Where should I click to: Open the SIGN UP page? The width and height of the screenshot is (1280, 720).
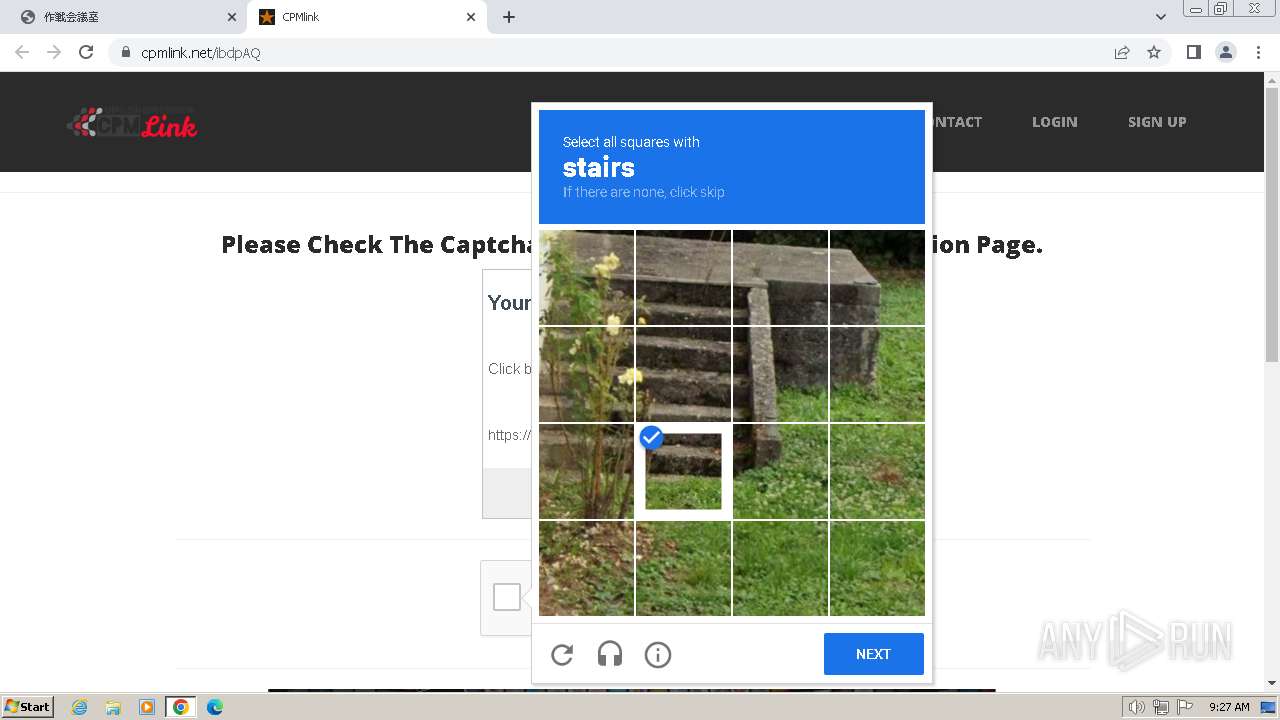(x=1157, y=122)
